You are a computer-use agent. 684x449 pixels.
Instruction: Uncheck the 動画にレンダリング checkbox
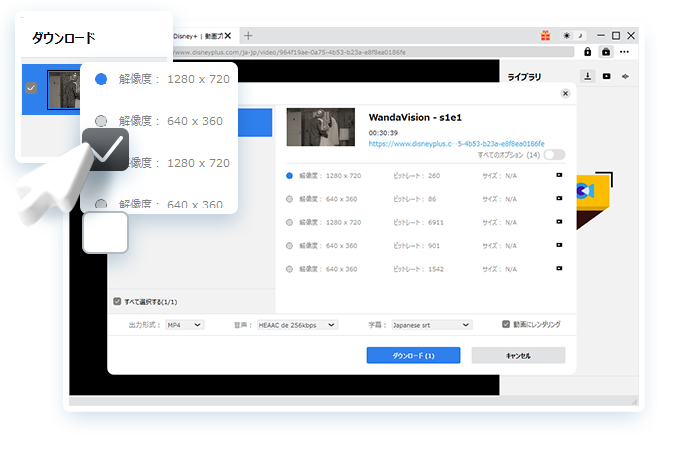coord(506,325)
